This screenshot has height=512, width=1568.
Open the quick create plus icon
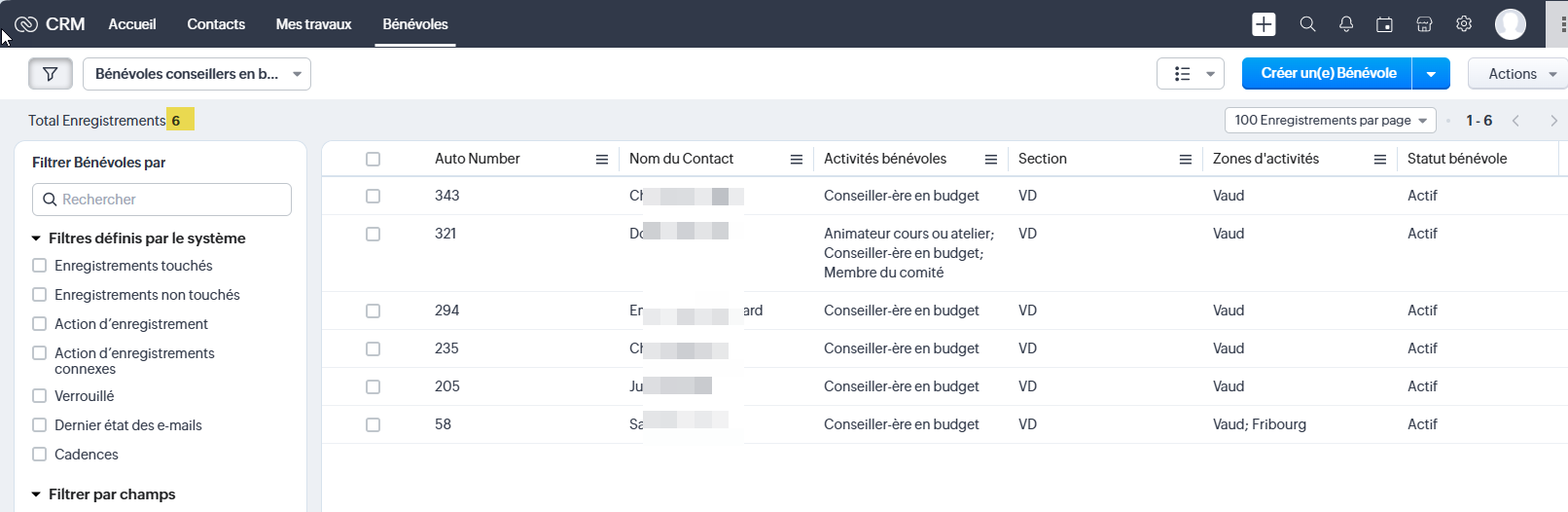(x=1264, y=24)
